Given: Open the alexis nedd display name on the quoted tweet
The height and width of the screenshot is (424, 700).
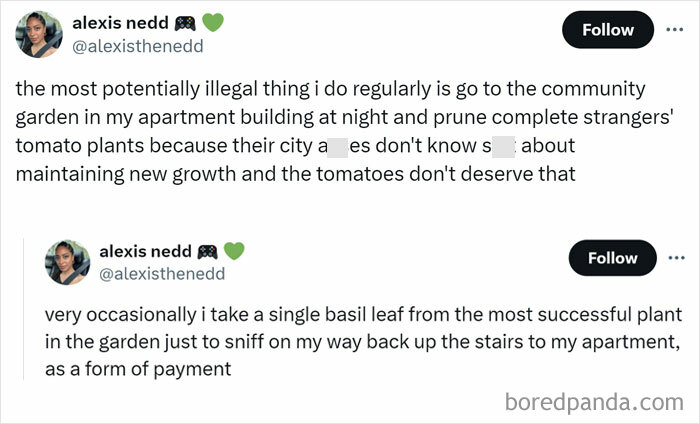Looking at the screenshot, I should (143, 251).
